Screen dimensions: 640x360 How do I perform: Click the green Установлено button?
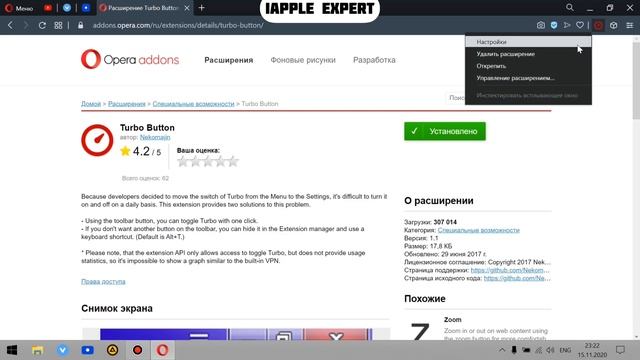click(445, 131)
